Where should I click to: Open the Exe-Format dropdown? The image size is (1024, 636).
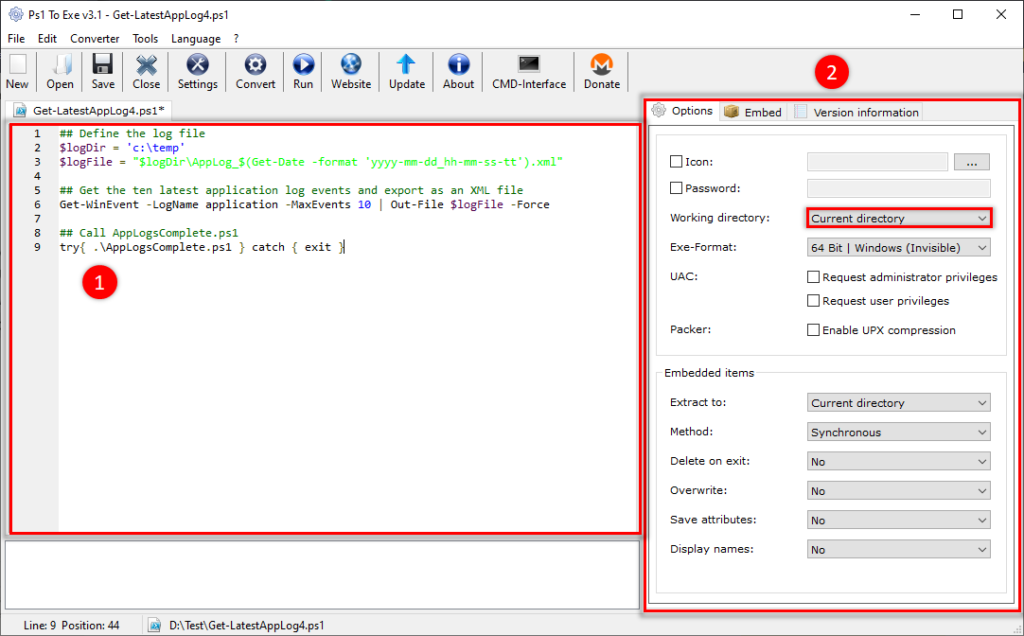(899, 247)
